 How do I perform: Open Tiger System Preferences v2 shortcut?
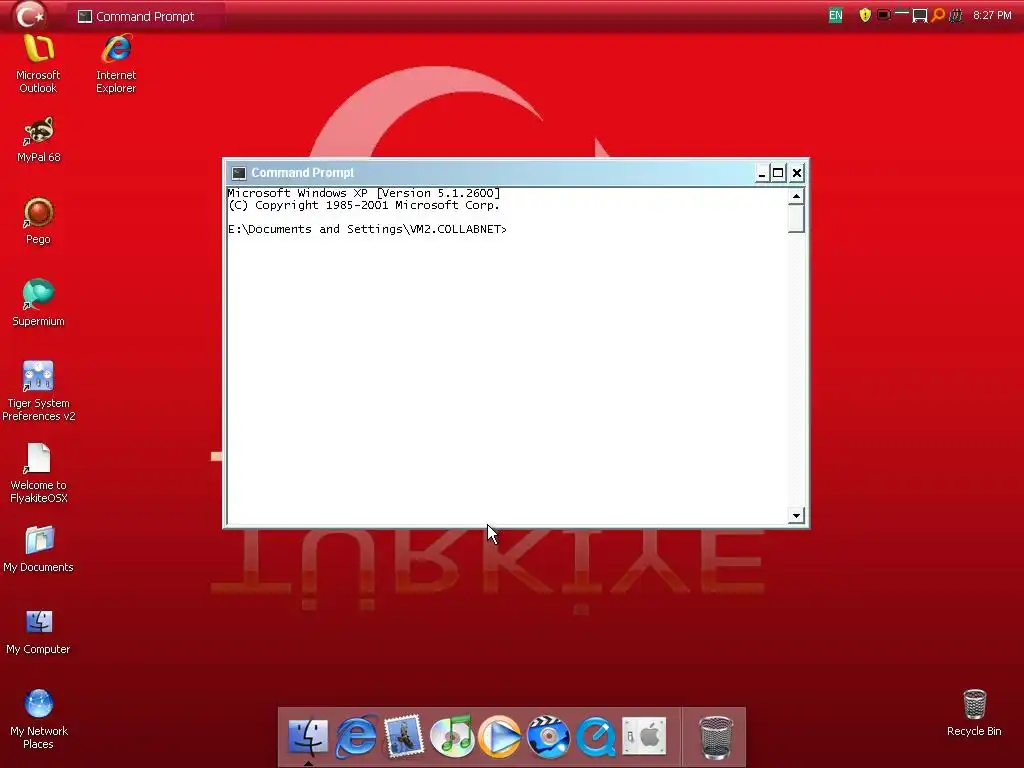click(39, 391)
